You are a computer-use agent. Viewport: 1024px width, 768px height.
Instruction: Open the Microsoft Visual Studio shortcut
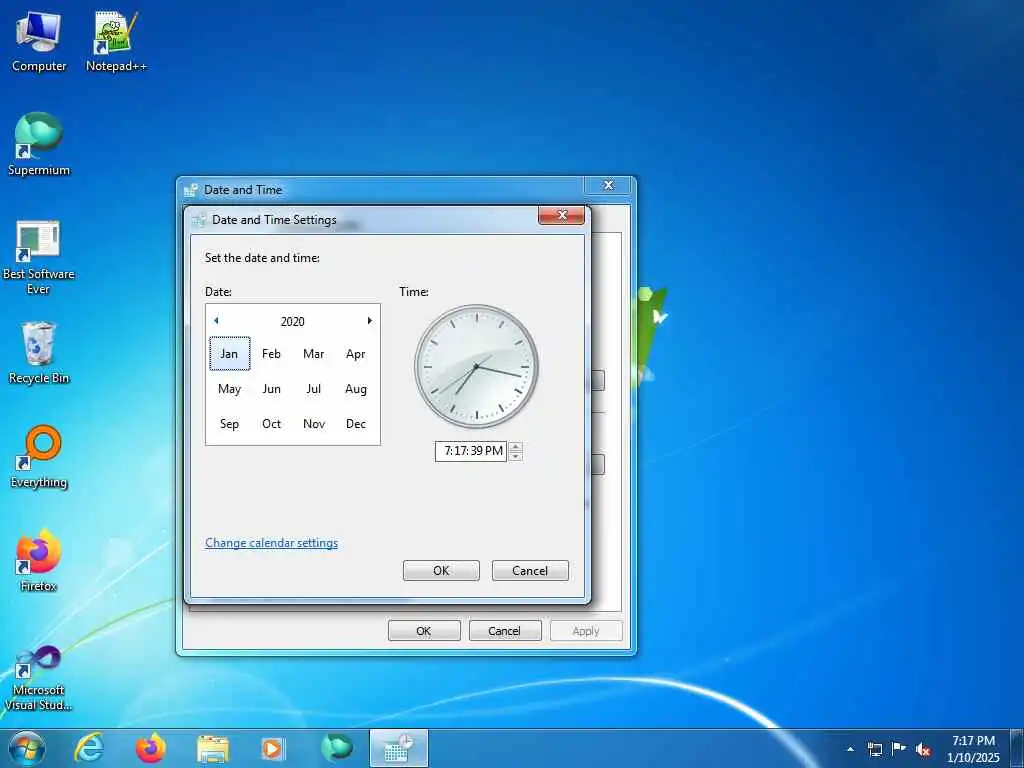point(39,678)
